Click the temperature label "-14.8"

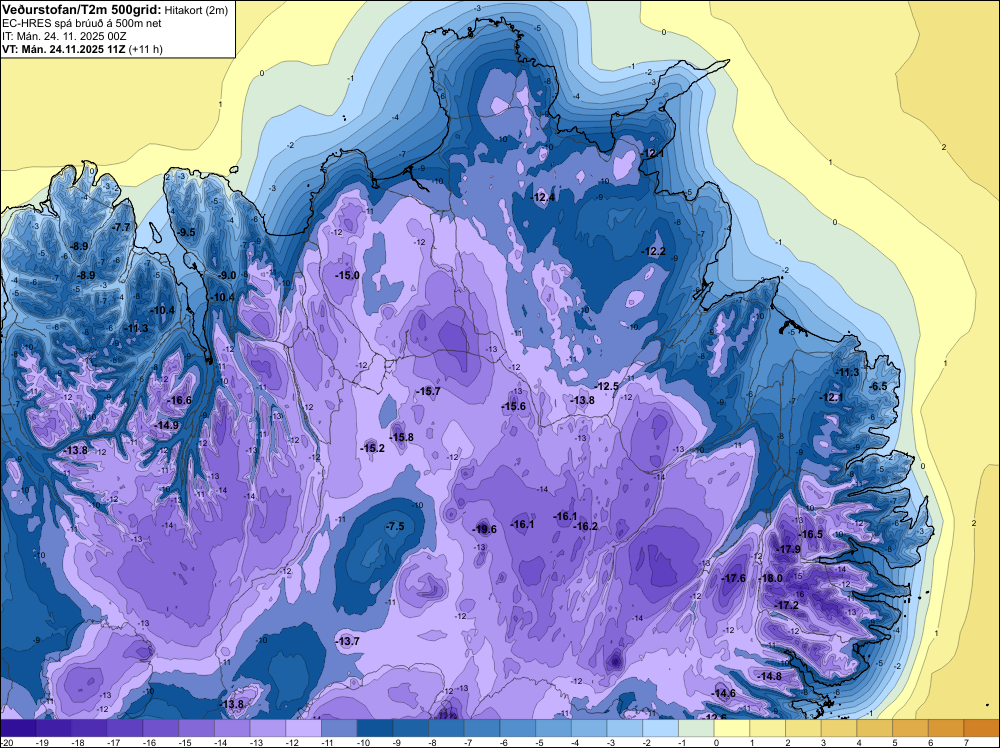pyautogui.click(x=768, y=676)
